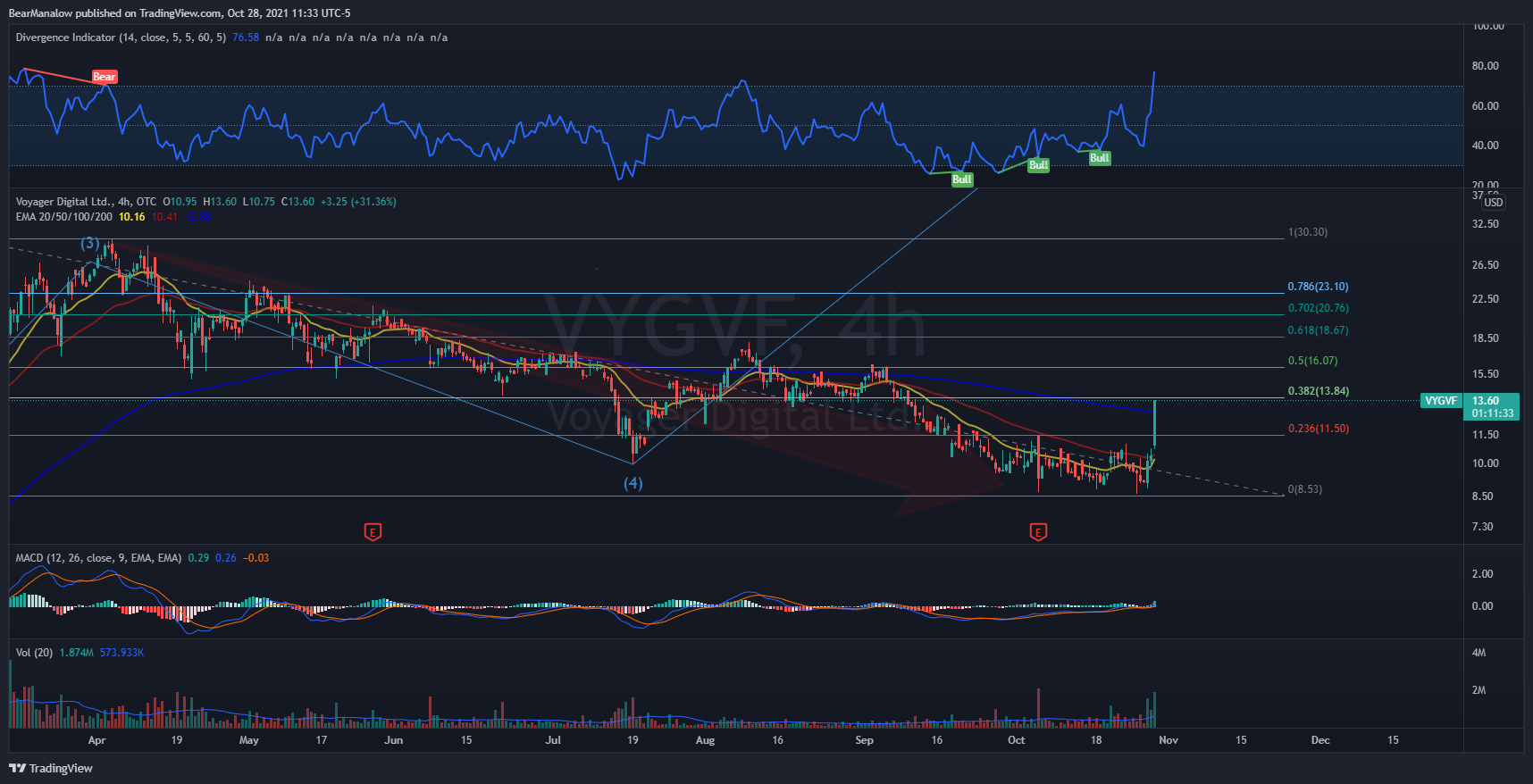Open the EMA 20/50/100/200 indicator legend
This screenshot has height=784, width=1533.
click(63, 217)
